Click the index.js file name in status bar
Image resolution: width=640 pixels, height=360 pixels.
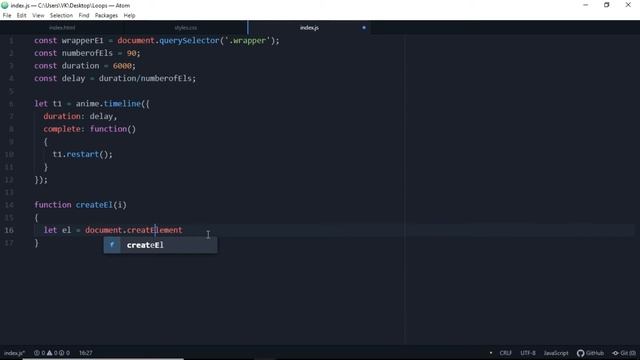[x=14, y=353]
